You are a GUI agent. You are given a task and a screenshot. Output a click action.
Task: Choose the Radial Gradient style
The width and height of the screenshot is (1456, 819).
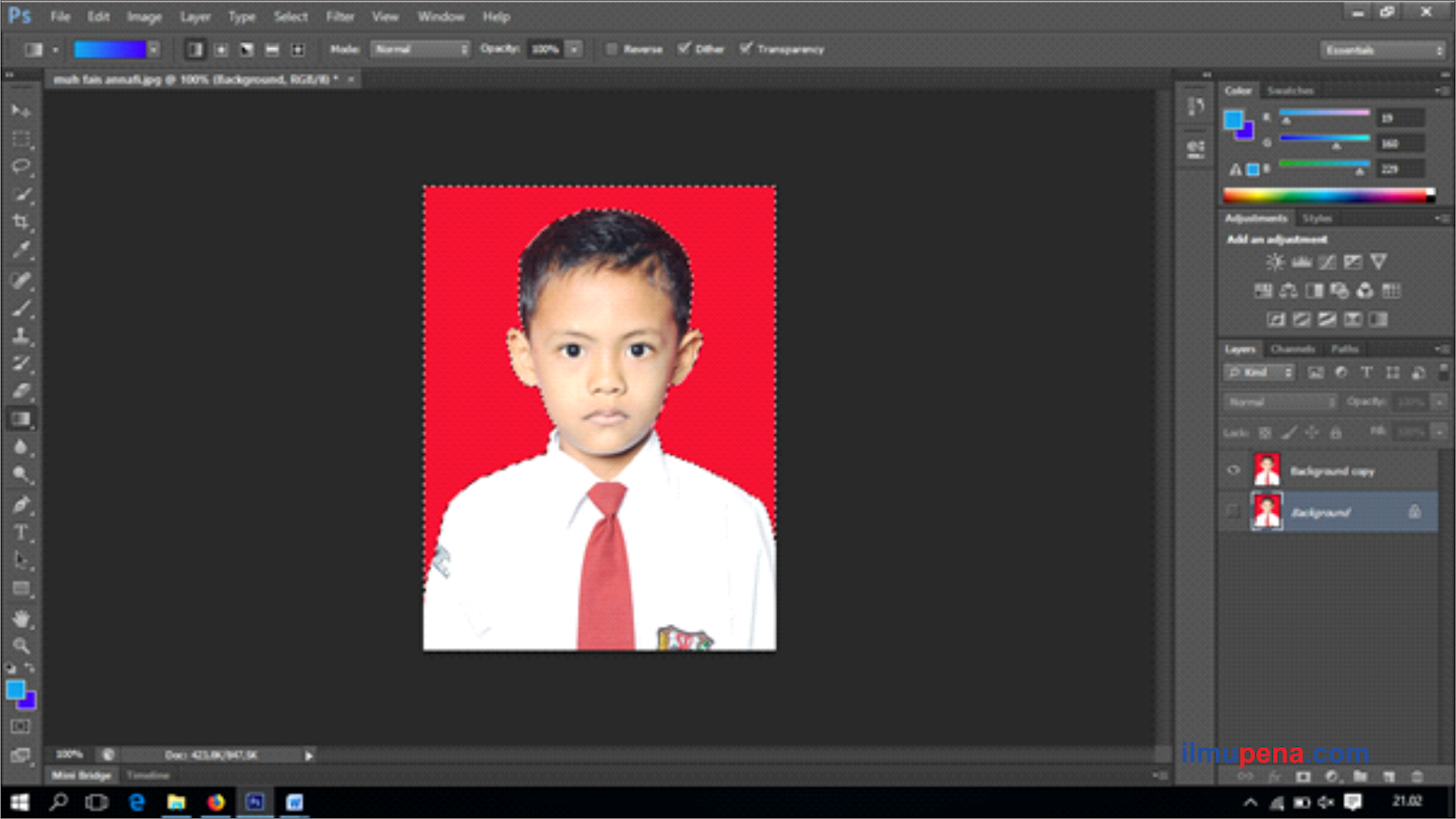click(221, 49)
